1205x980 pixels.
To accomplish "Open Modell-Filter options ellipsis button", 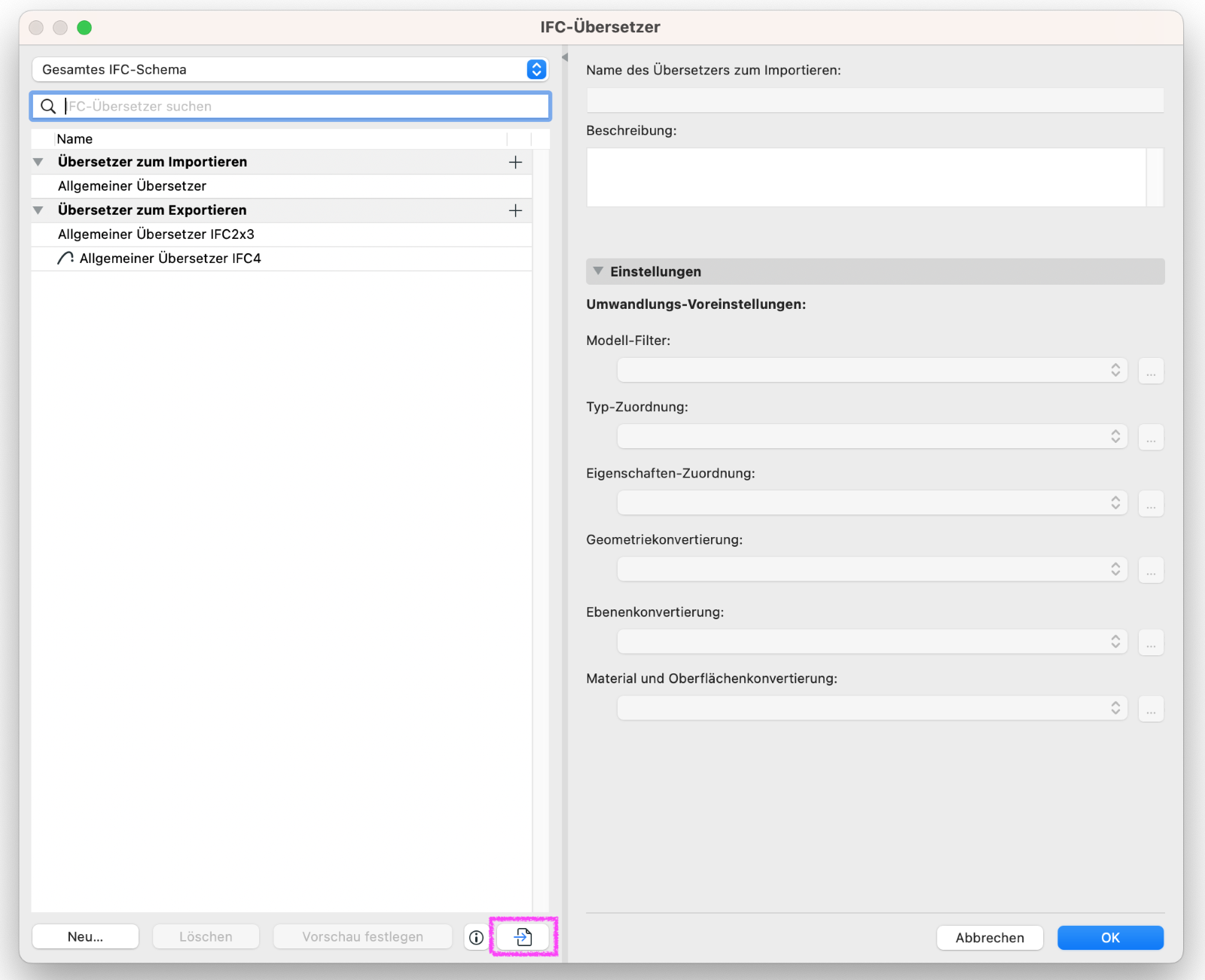I will (1151, 371).
